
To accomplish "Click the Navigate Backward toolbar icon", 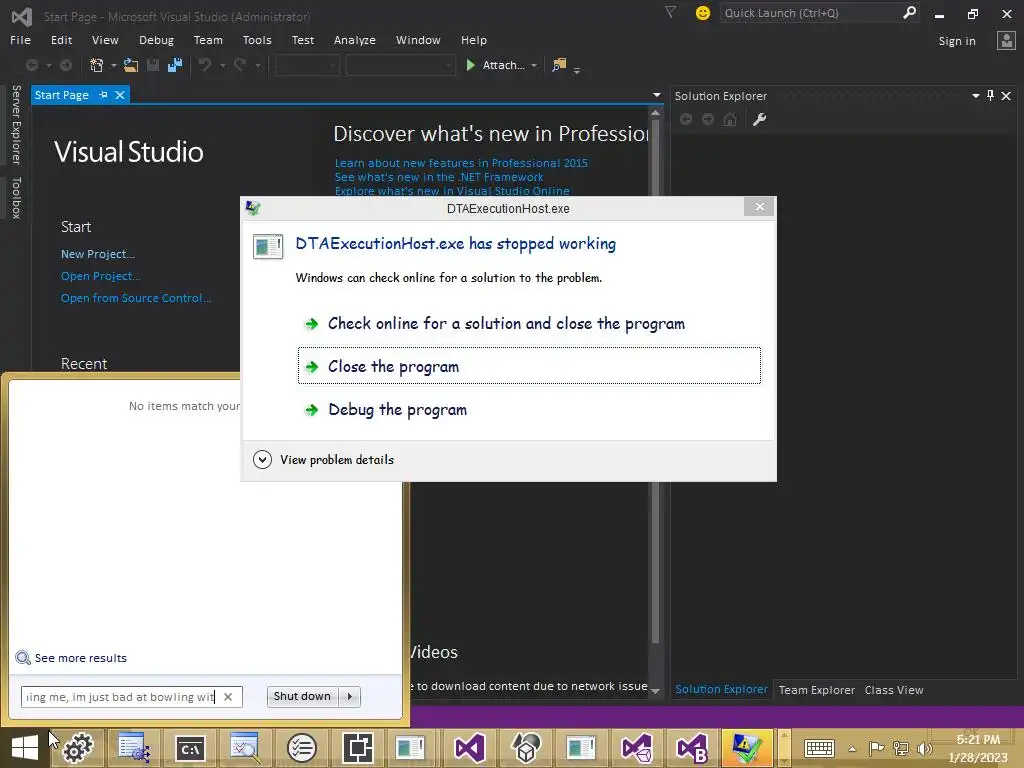I will coord(31,65).
